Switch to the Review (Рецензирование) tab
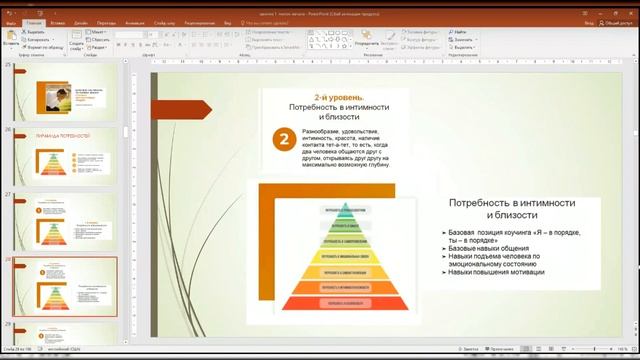The image size is (640, 360). [x=199, y=23]
